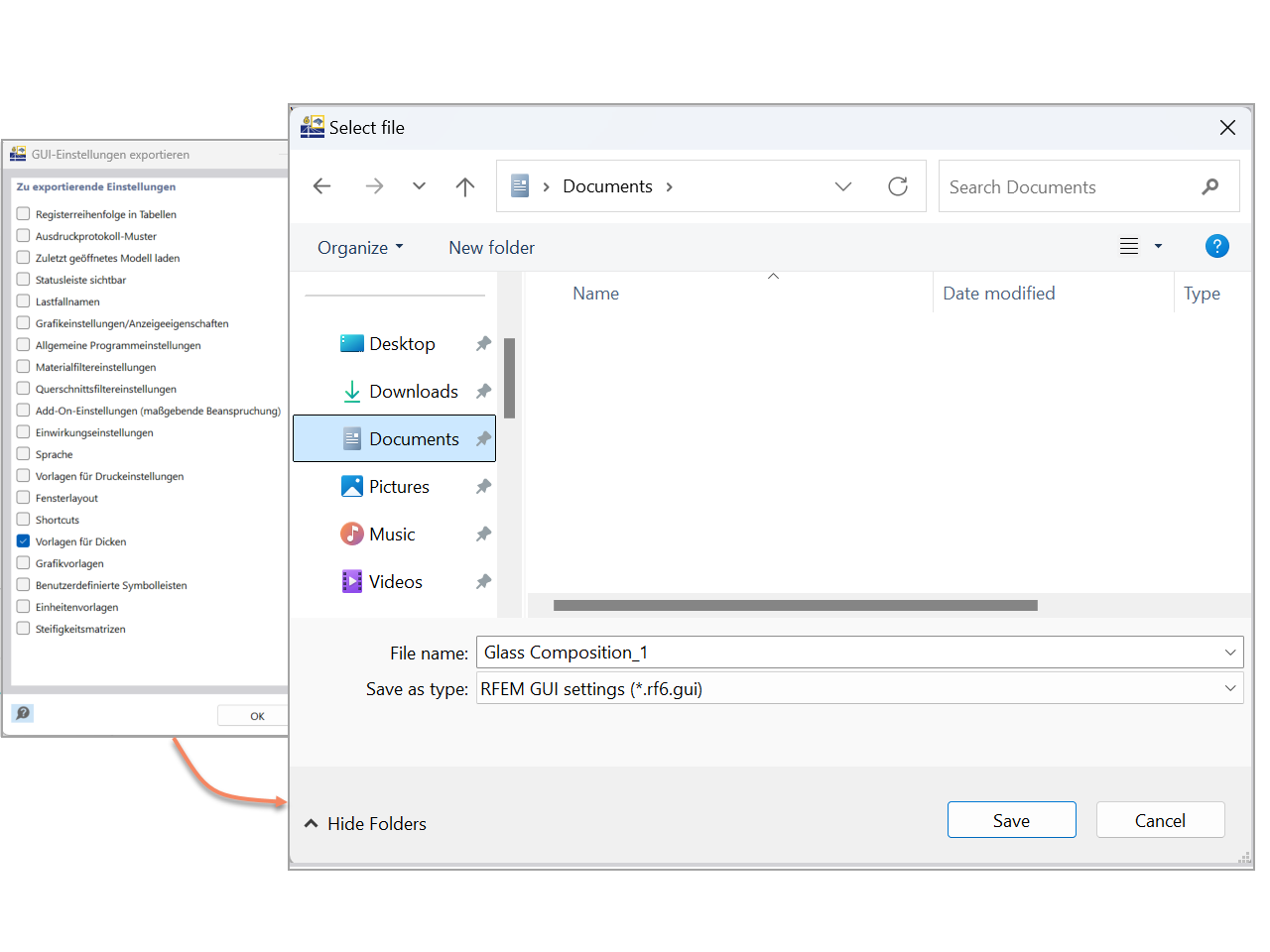Viewport: 1270px width, 952px height.
Task: Enable the Sprache checkbox
Action: pos(21,453)
